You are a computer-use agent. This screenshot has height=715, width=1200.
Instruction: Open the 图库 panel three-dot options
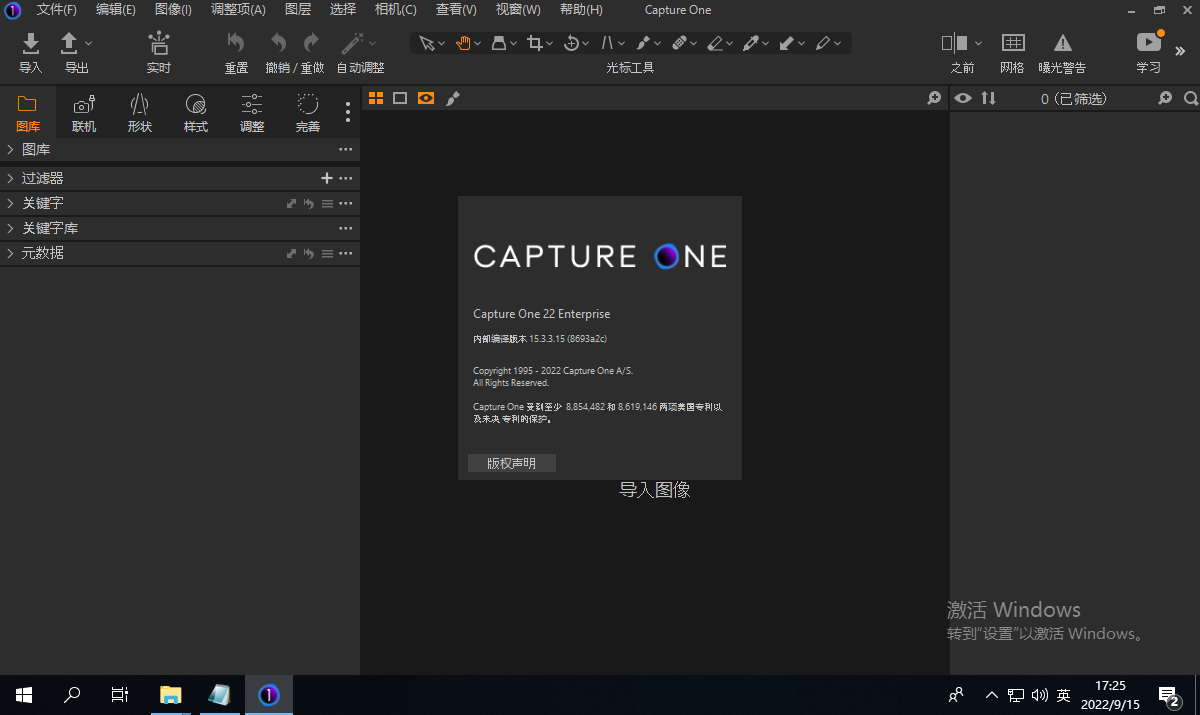click(346, 149)
